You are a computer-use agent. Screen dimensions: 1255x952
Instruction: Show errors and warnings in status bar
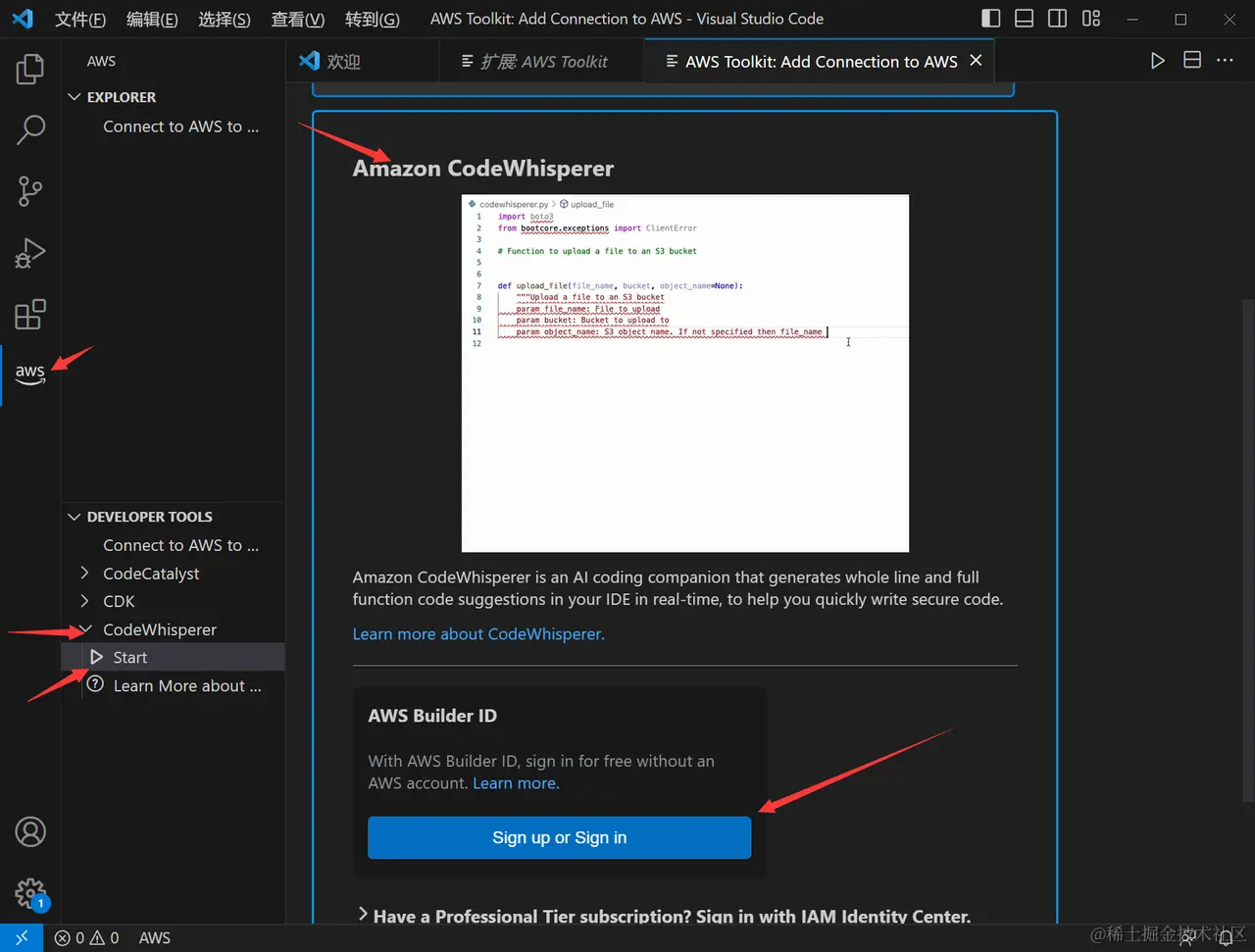click(x=87, y=938)
